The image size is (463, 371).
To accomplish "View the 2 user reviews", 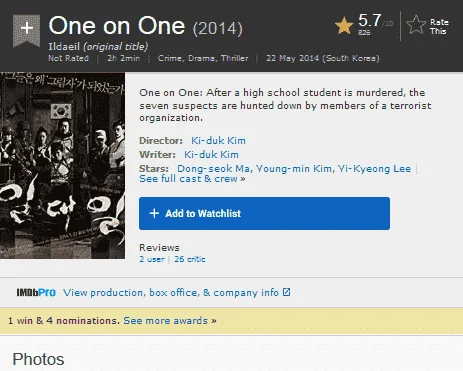I will 152,259.
